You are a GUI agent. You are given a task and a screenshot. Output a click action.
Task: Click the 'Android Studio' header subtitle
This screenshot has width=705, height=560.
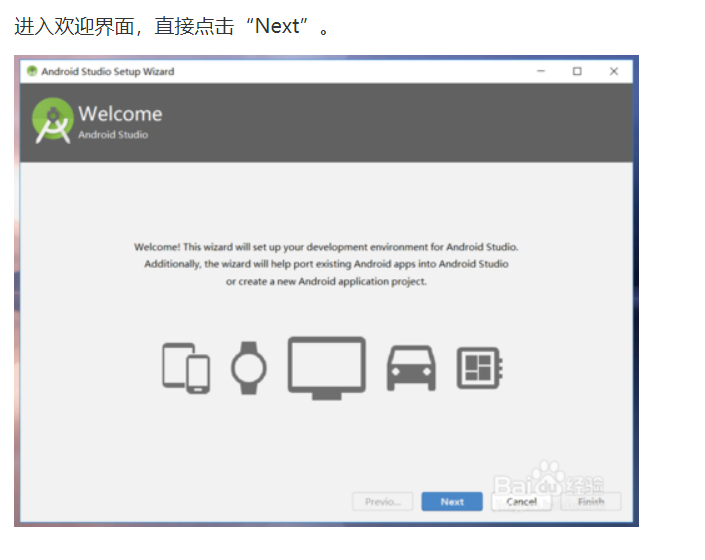tap(113, 134)
